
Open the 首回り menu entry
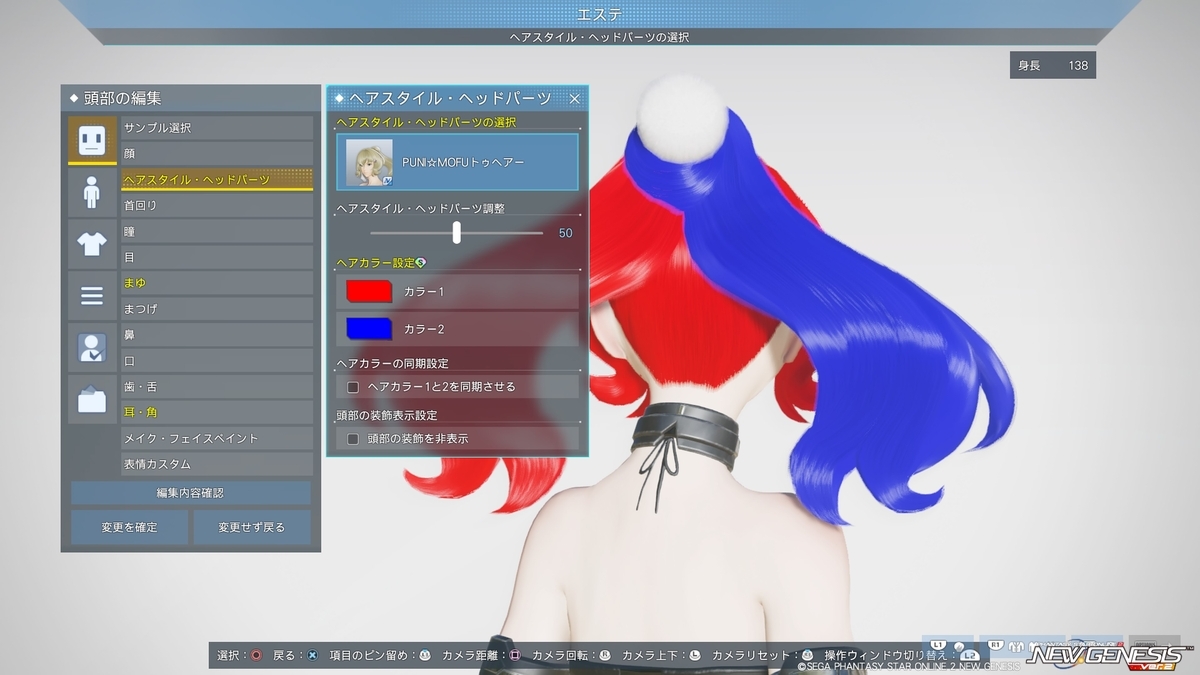[217, 205]
